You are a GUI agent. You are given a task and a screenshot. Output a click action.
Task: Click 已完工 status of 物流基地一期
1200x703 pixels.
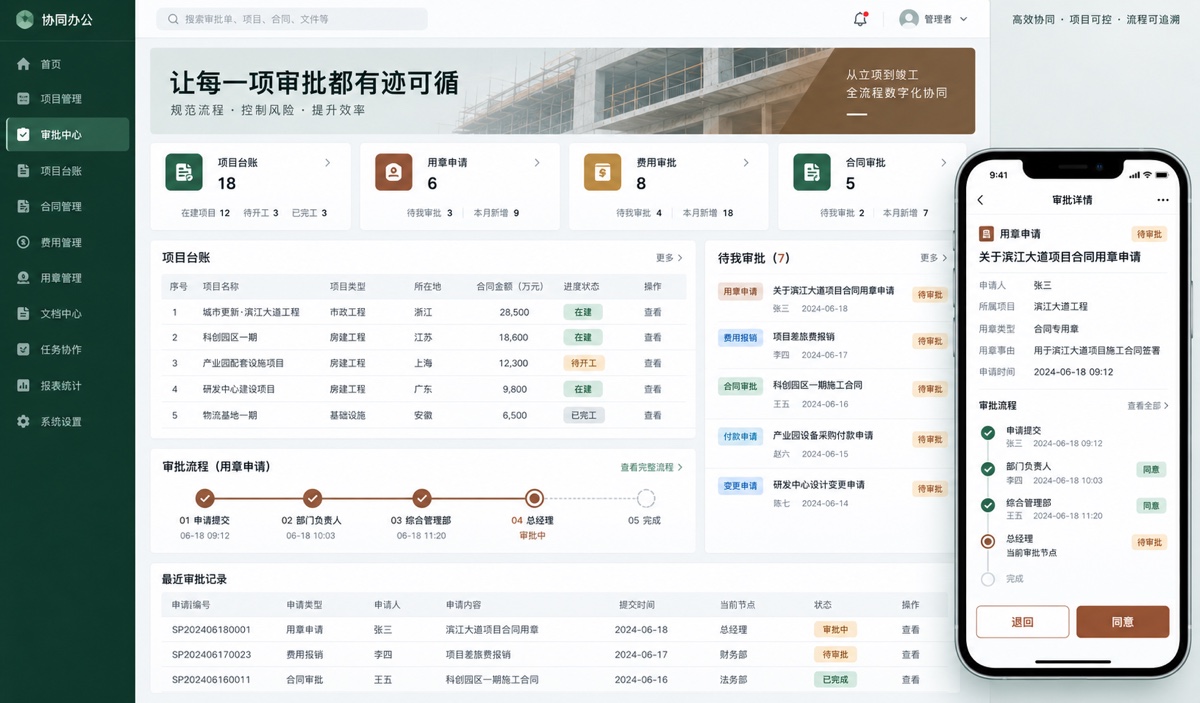click(x=583, y=415)
